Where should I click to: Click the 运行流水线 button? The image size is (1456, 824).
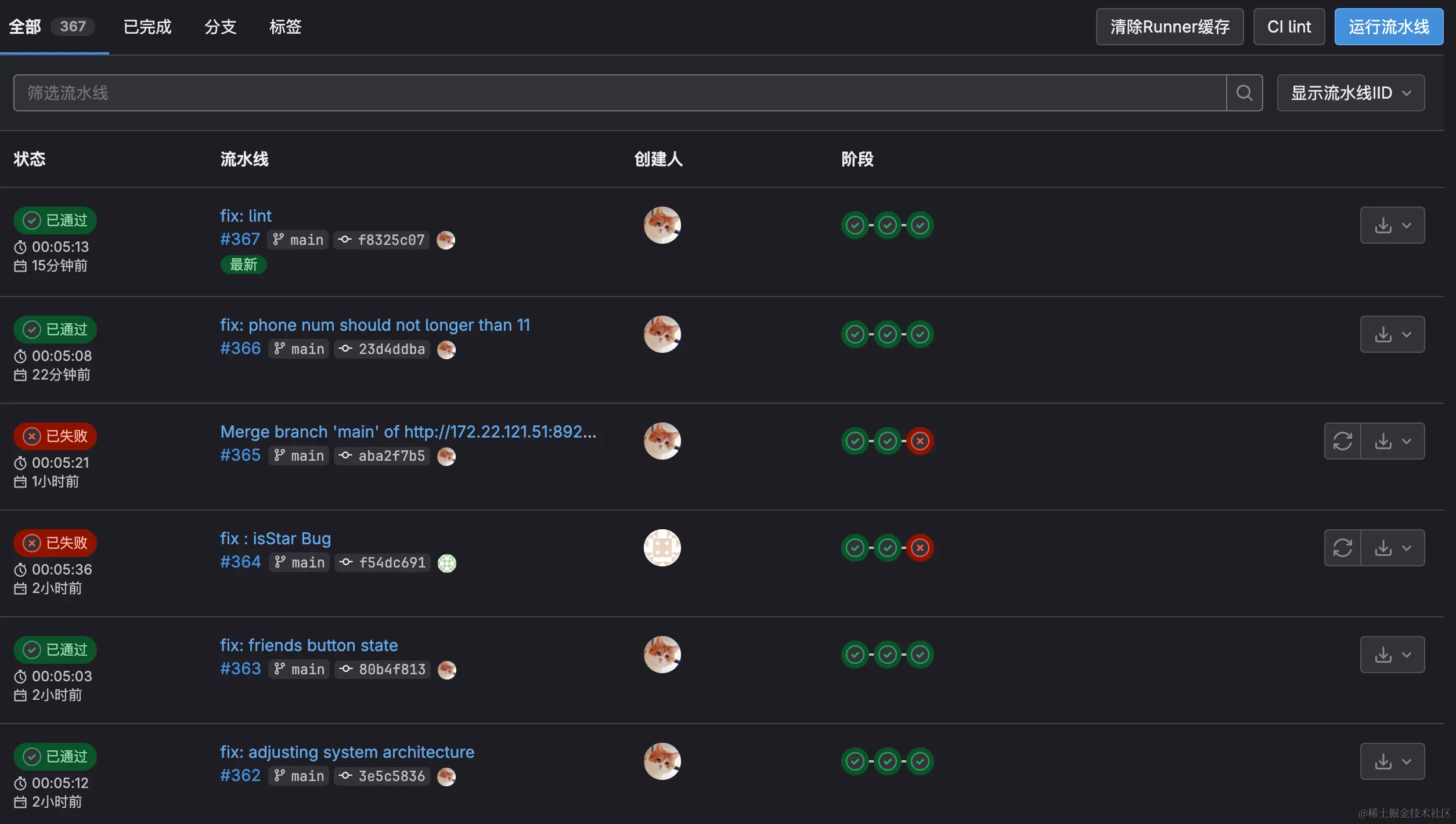pos(1388,27)
